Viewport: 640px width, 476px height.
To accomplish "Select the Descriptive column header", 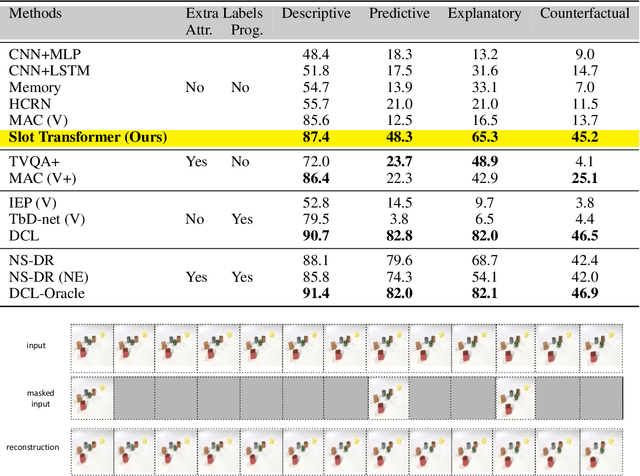I will pyautogui.click(x=315, y=13).
